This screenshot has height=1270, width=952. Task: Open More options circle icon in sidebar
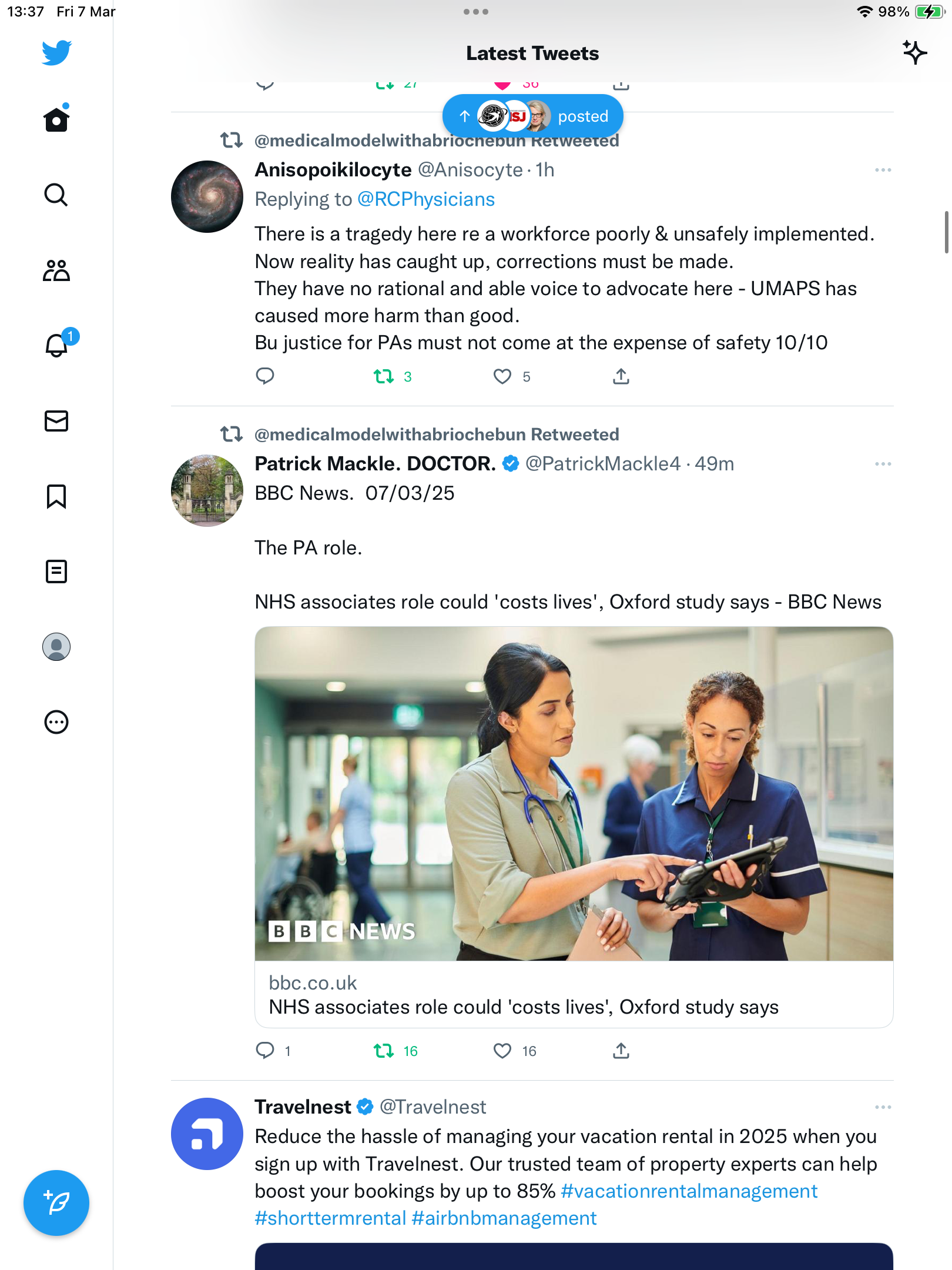pos(56,722)
